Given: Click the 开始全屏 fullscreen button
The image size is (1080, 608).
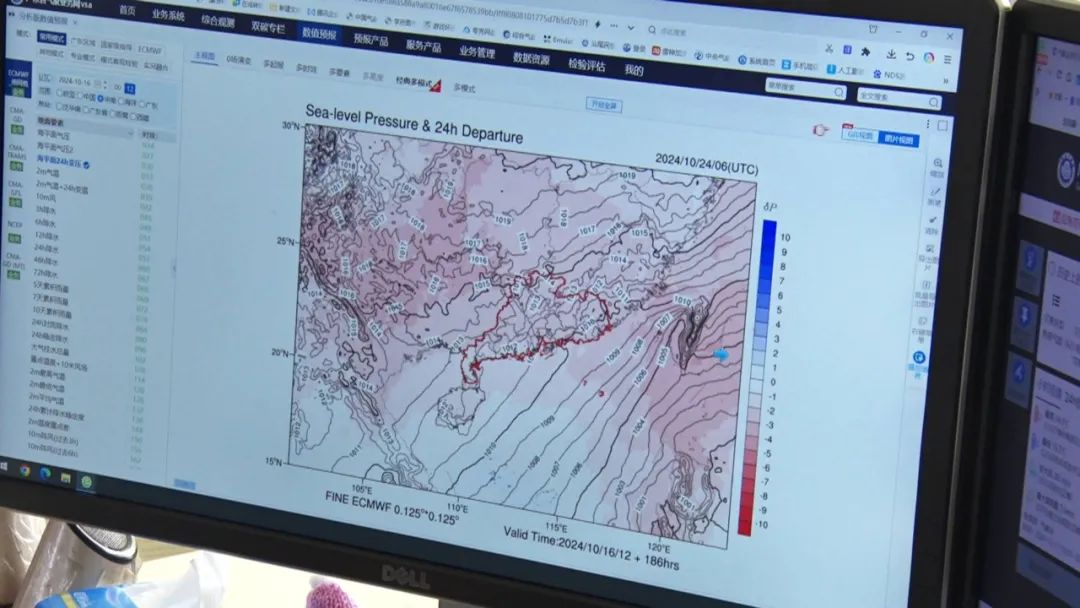Looking at the screenshot, I should [604, 105].
